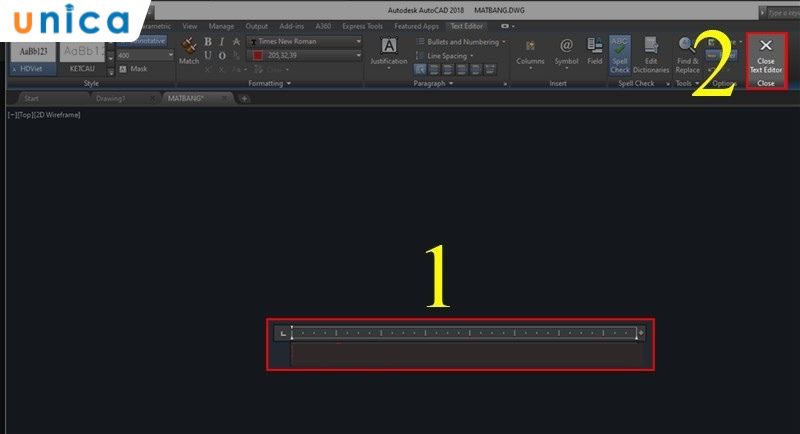Viewport: 800px width, 434px height.
Task: Click the ribbon minimize toggle button
Action: [x=507, y=26]
